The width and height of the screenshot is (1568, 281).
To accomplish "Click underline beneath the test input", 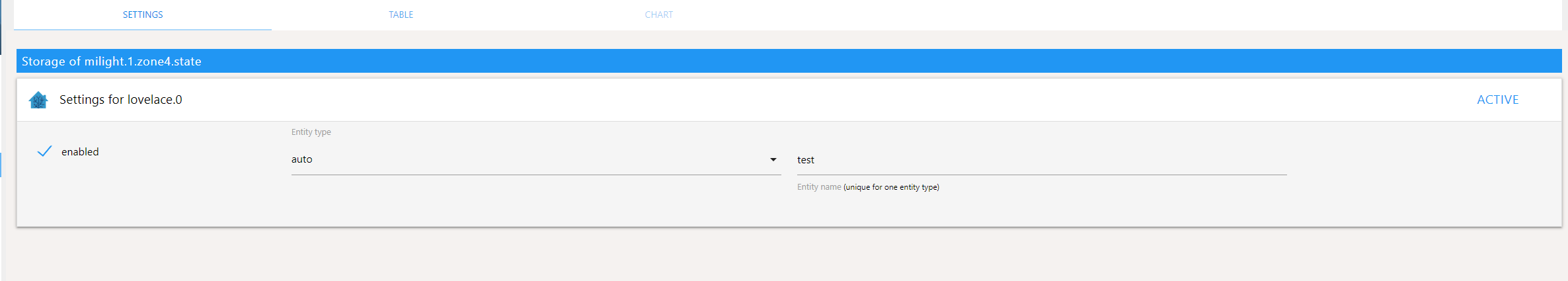I will pyautogui.click(x=1042, y=175).
